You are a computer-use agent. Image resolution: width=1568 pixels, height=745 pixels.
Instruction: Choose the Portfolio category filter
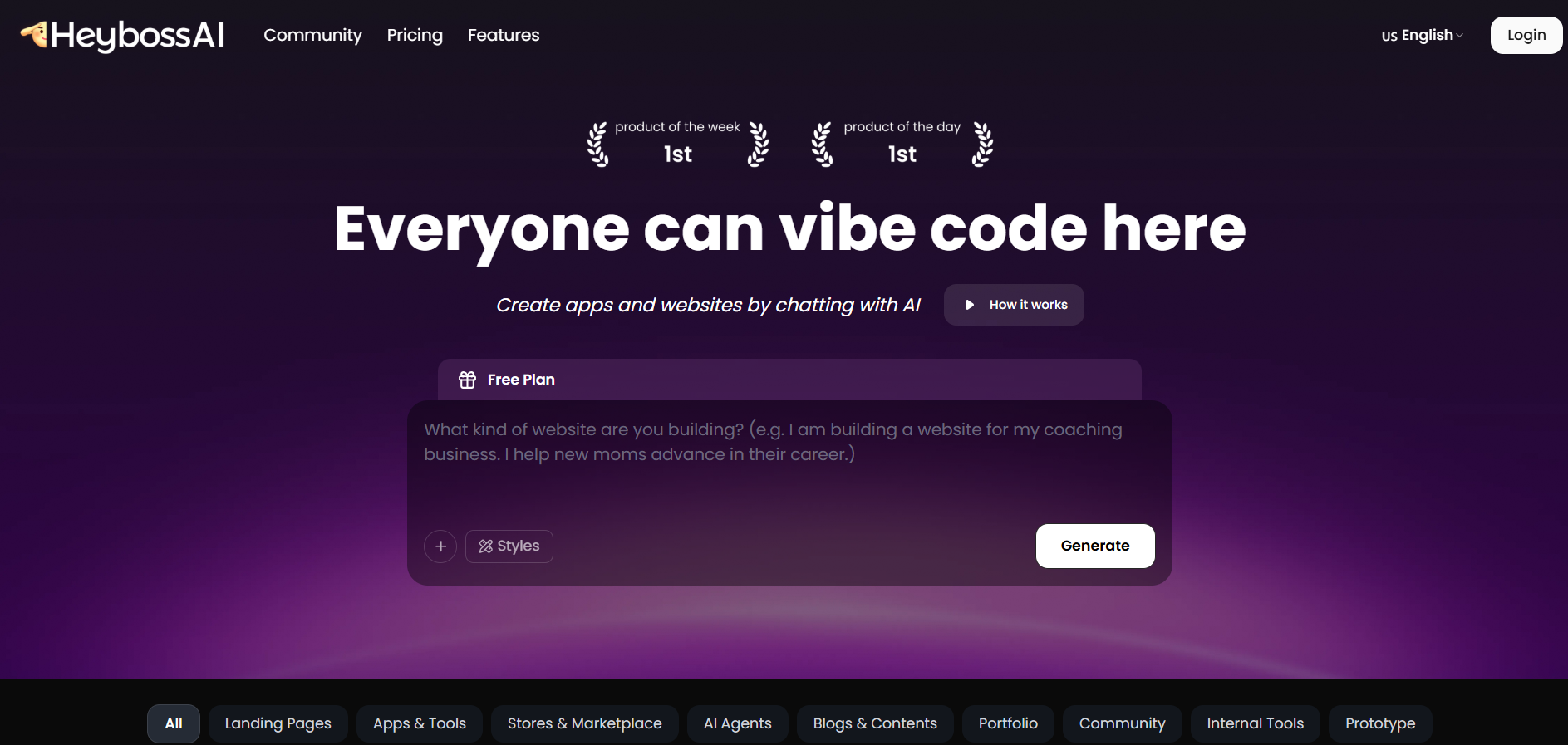1008,723
